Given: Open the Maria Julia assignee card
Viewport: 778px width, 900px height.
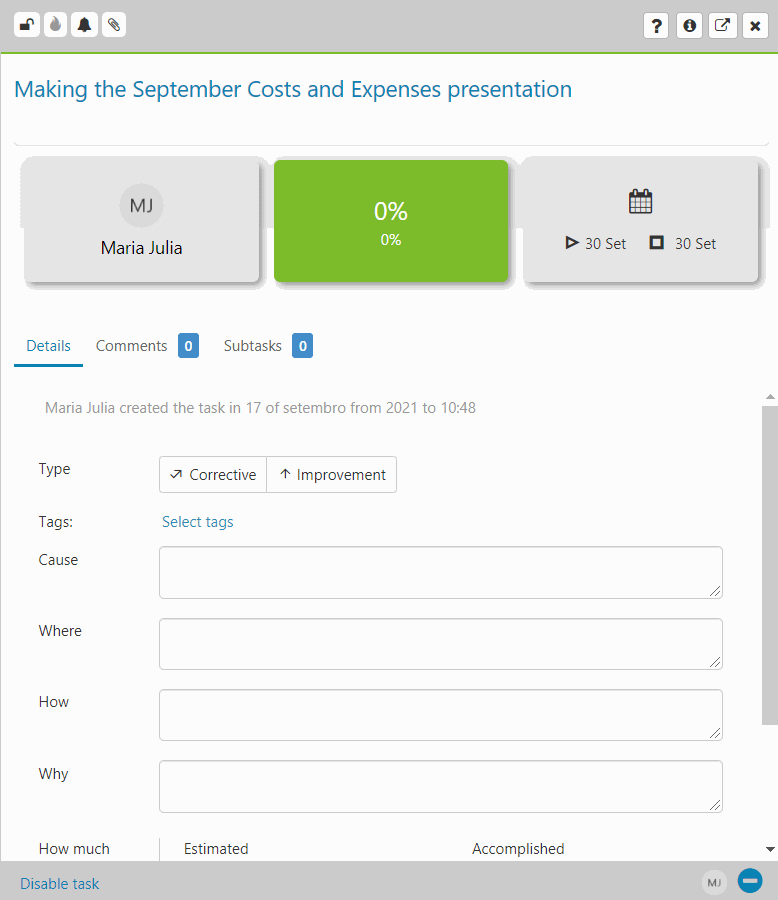Looking at the screenshot, I should [141, 220].
